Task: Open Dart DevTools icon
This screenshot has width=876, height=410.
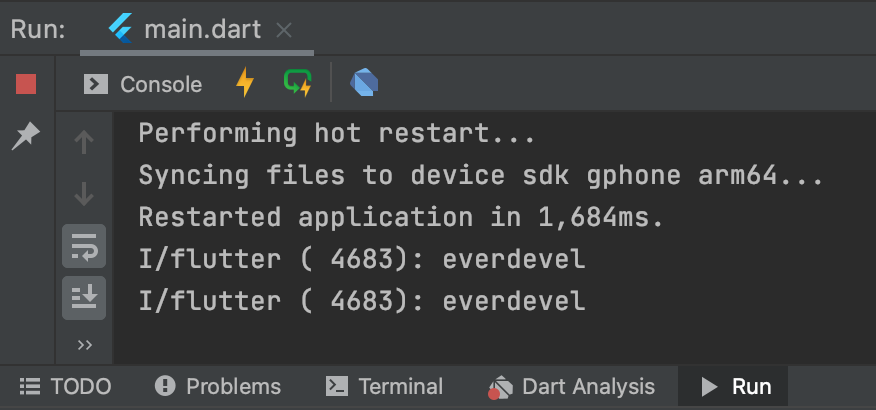Action: click(364, 83)
